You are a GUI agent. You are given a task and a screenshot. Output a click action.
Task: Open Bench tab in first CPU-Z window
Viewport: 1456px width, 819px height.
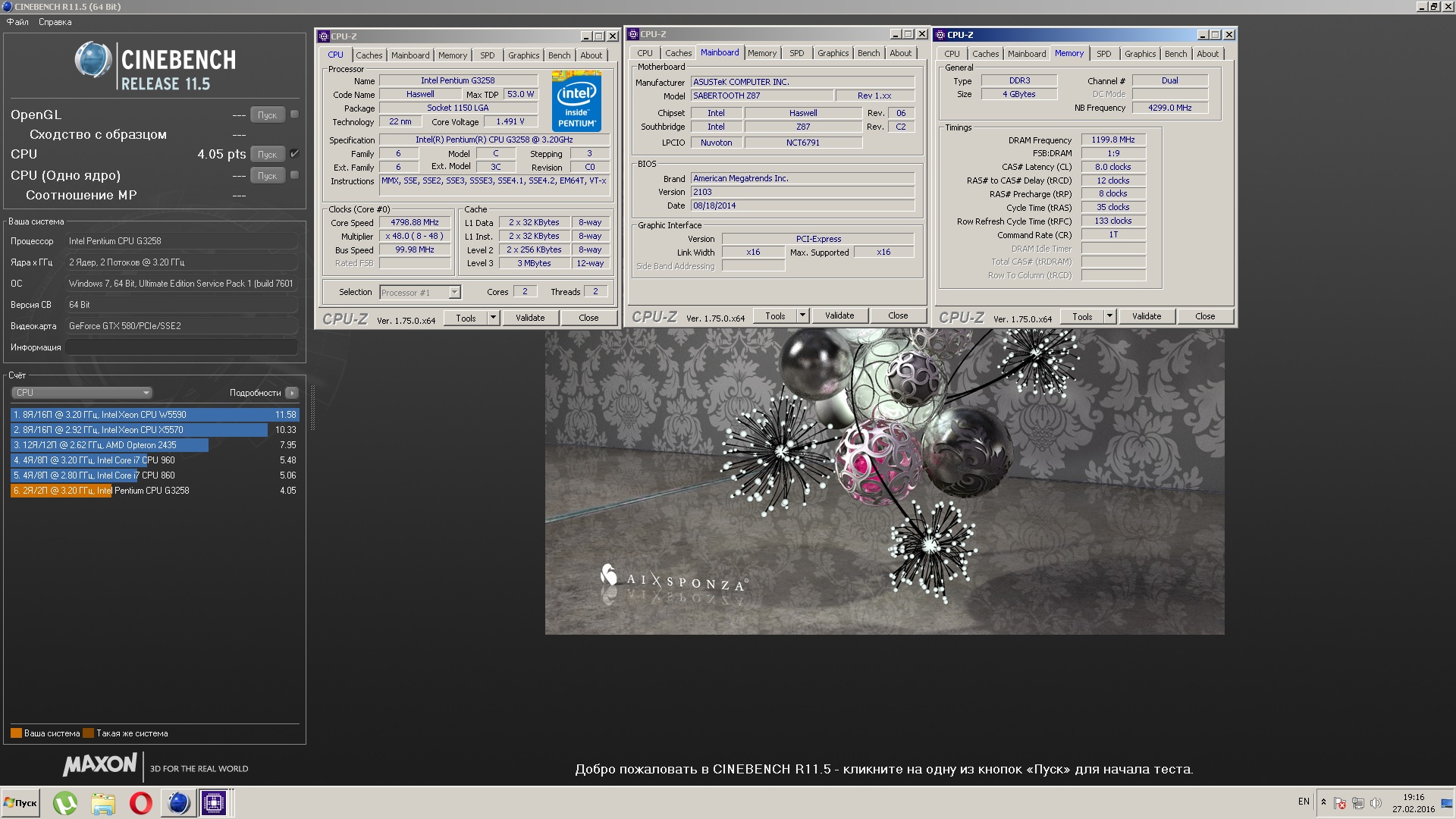pos(559,55)
